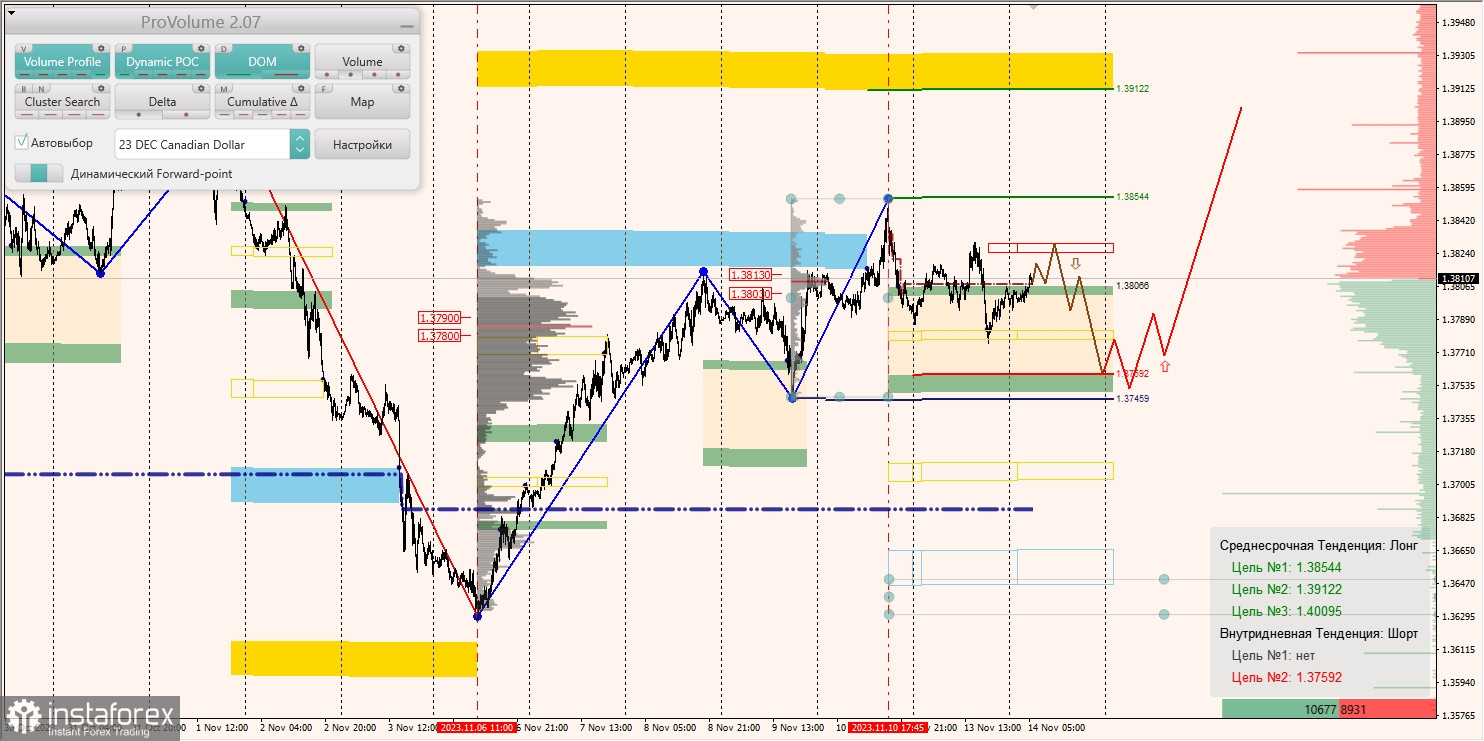Select green-dash segment under Volume Profile
The image size is (1484, 741).
[x=100, y=75]
